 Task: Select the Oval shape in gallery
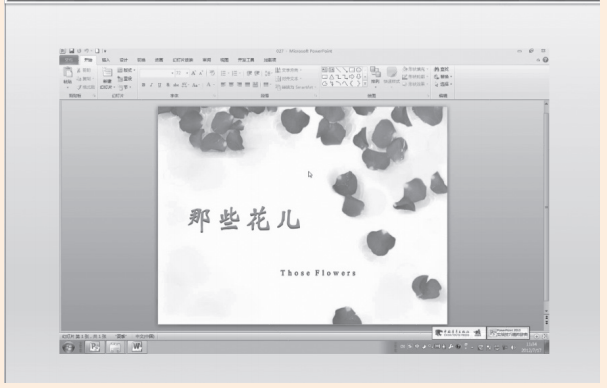coord(359,70)
